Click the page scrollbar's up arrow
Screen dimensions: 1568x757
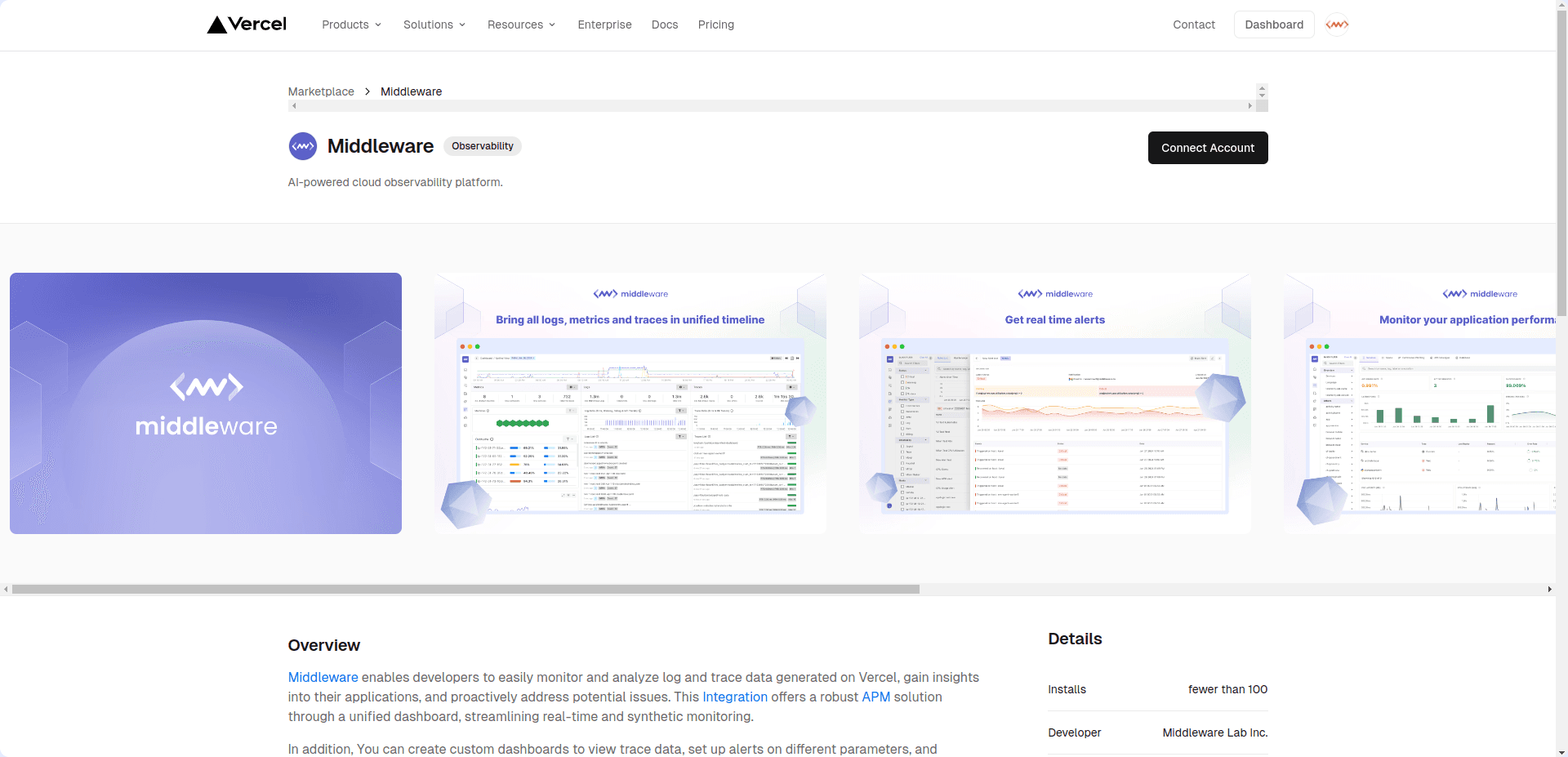1561,5
